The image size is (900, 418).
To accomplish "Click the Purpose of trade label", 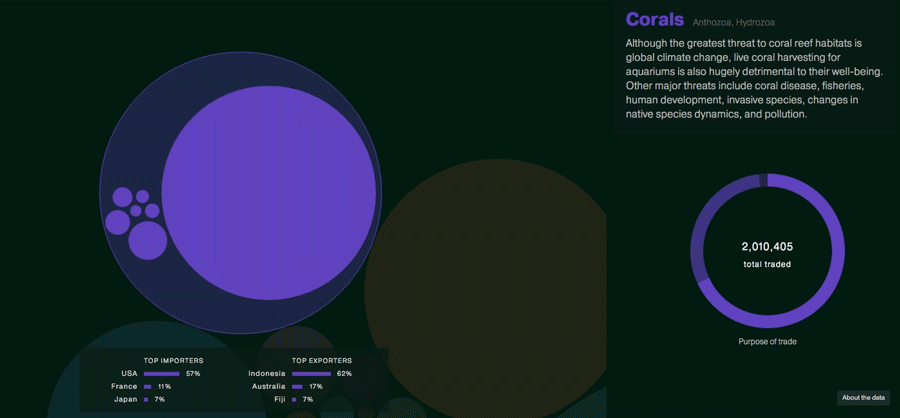I will click(767, 342).
